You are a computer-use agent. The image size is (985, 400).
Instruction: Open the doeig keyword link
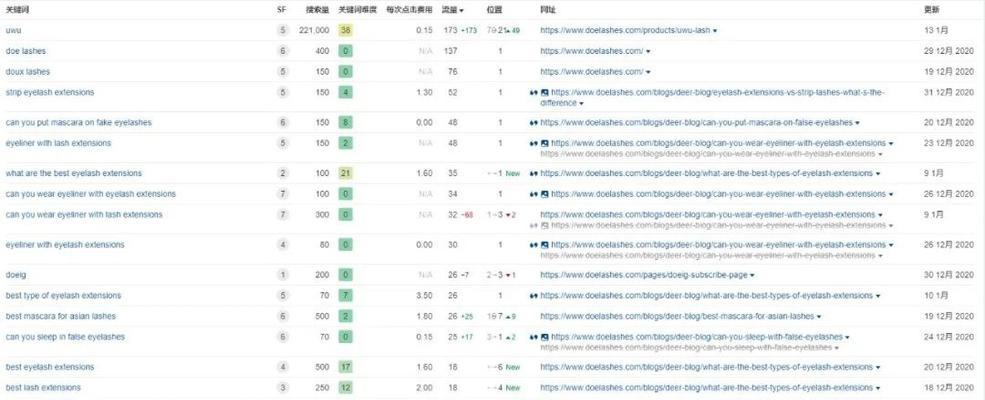(x=16, y=275)
